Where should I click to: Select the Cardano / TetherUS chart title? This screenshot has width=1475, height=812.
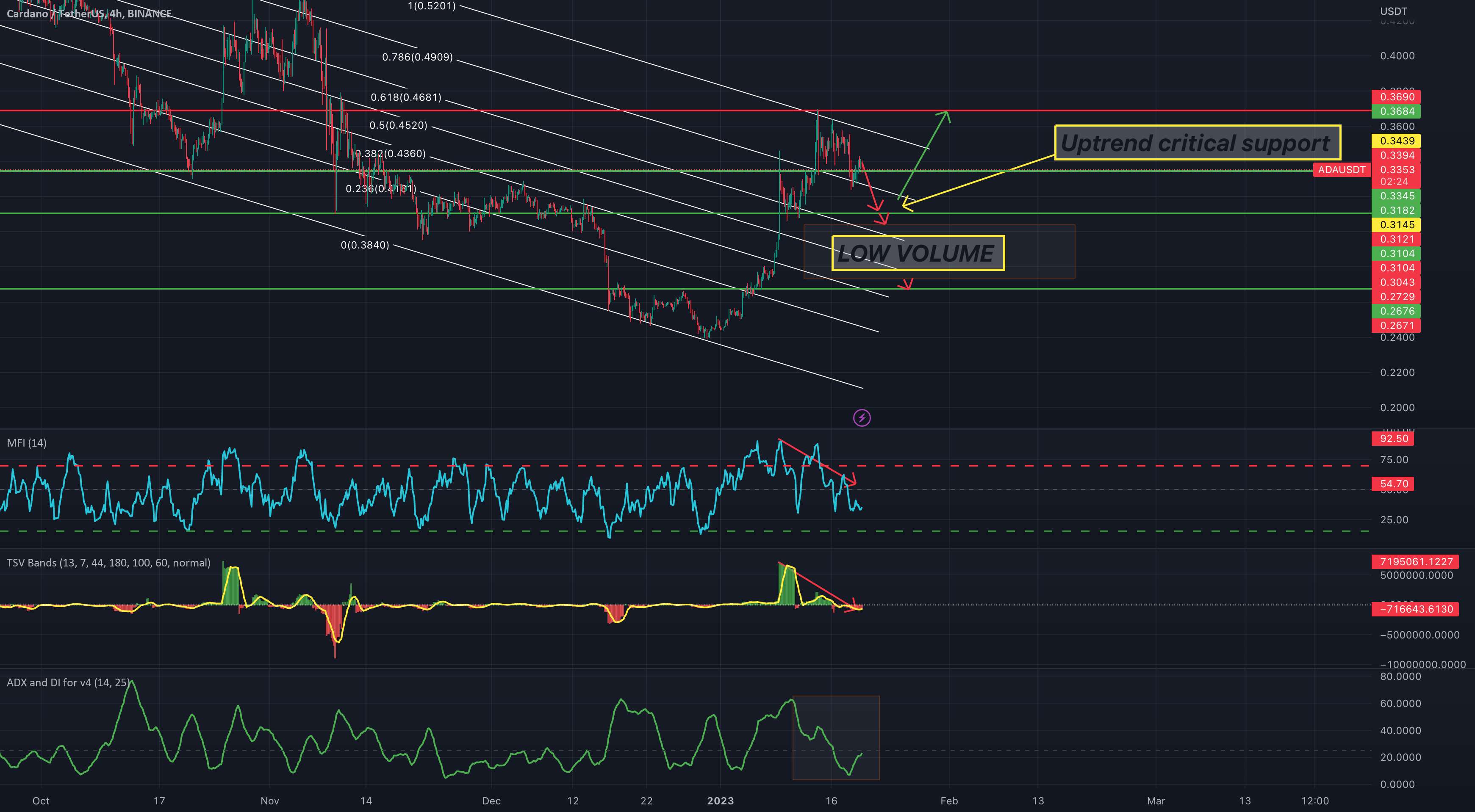click(89, 14)
